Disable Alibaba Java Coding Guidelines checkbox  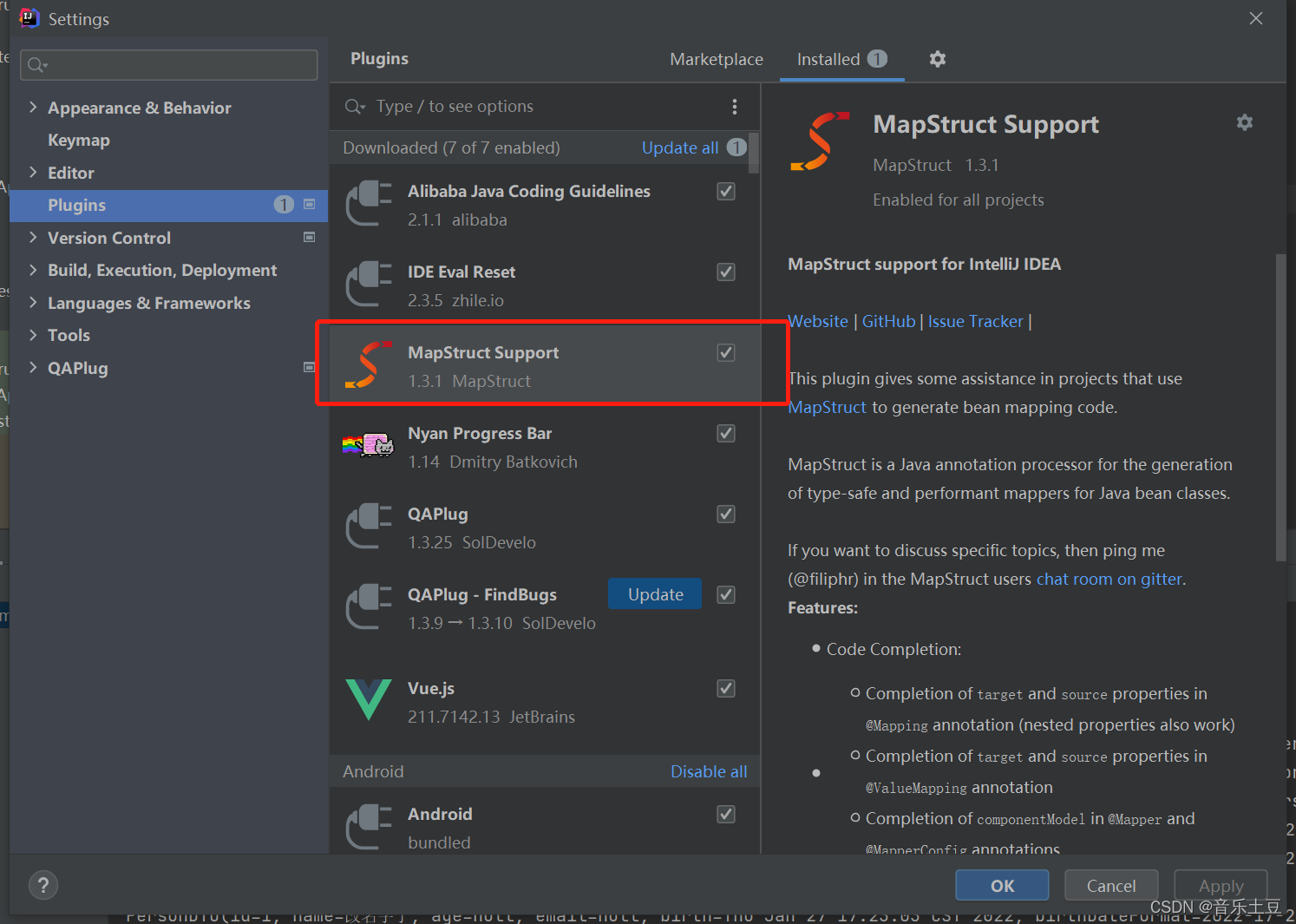726,191
